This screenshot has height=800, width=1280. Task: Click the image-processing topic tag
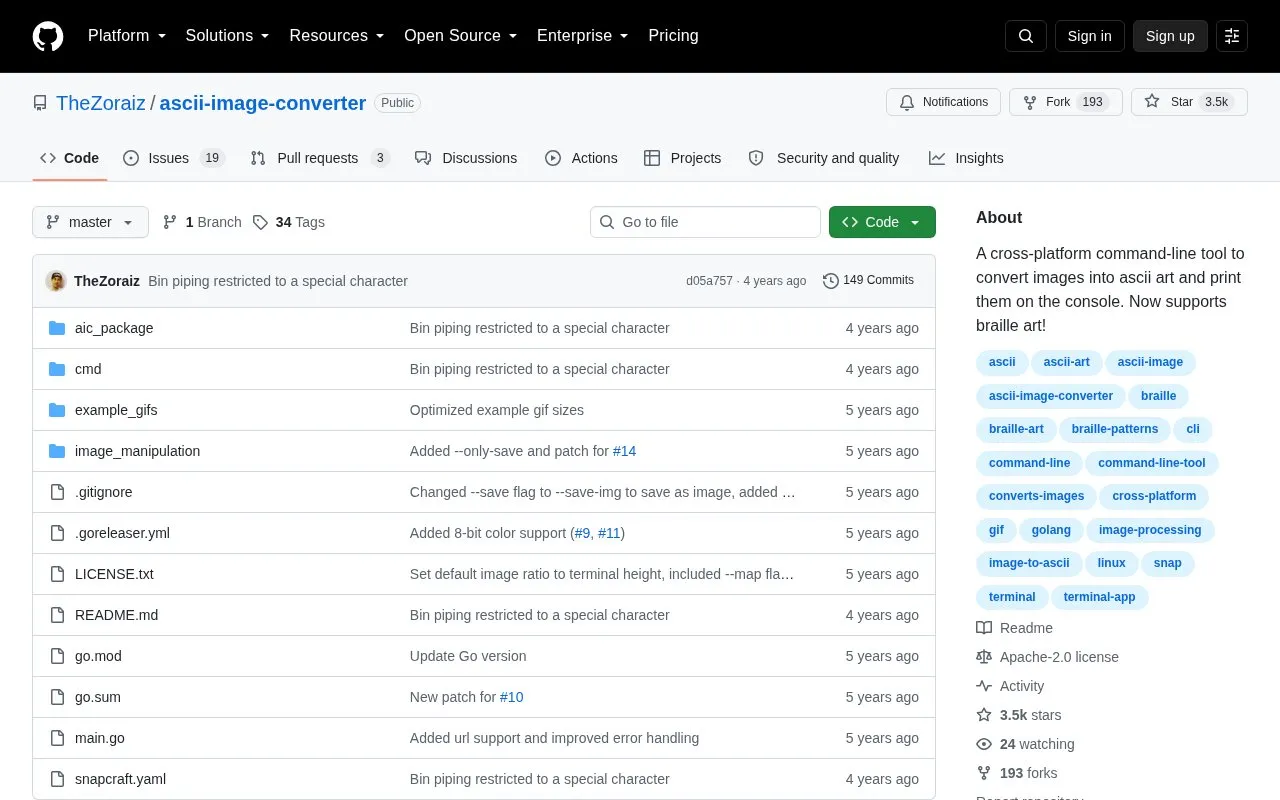1150,530
